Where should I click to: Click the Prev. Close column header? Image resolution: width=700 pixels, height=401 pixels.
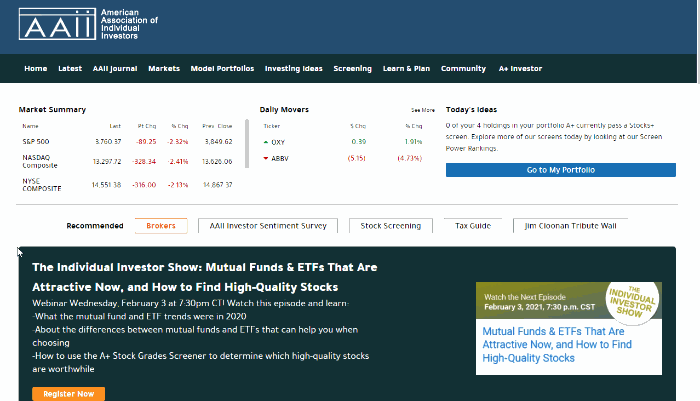coord(217,126)
